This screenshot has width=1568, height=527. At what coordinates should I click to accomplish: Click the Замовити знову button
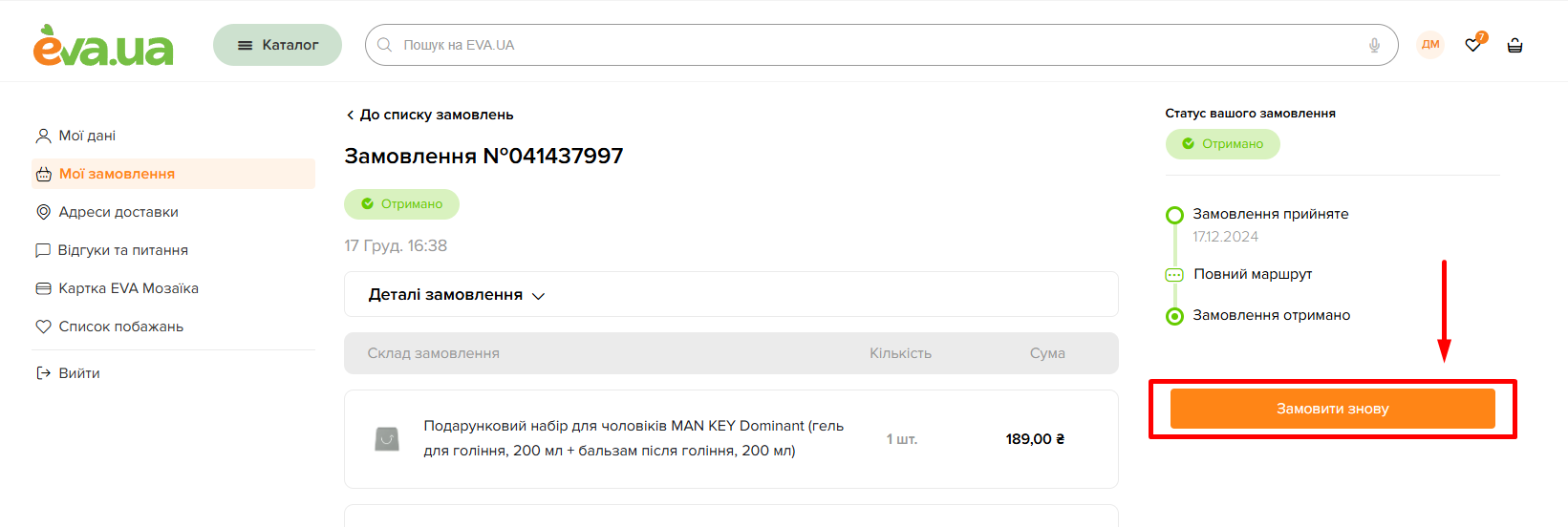pos(1332,409)
